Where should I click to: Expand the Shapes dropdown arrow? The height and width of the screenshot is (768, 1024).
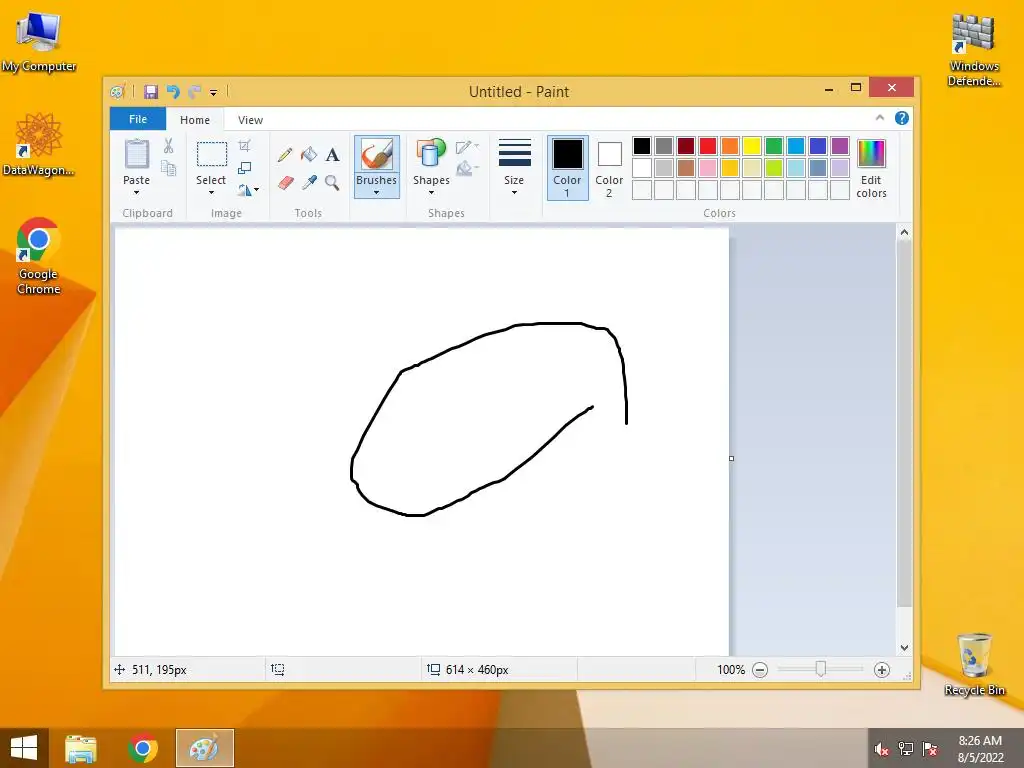(431, 193)
